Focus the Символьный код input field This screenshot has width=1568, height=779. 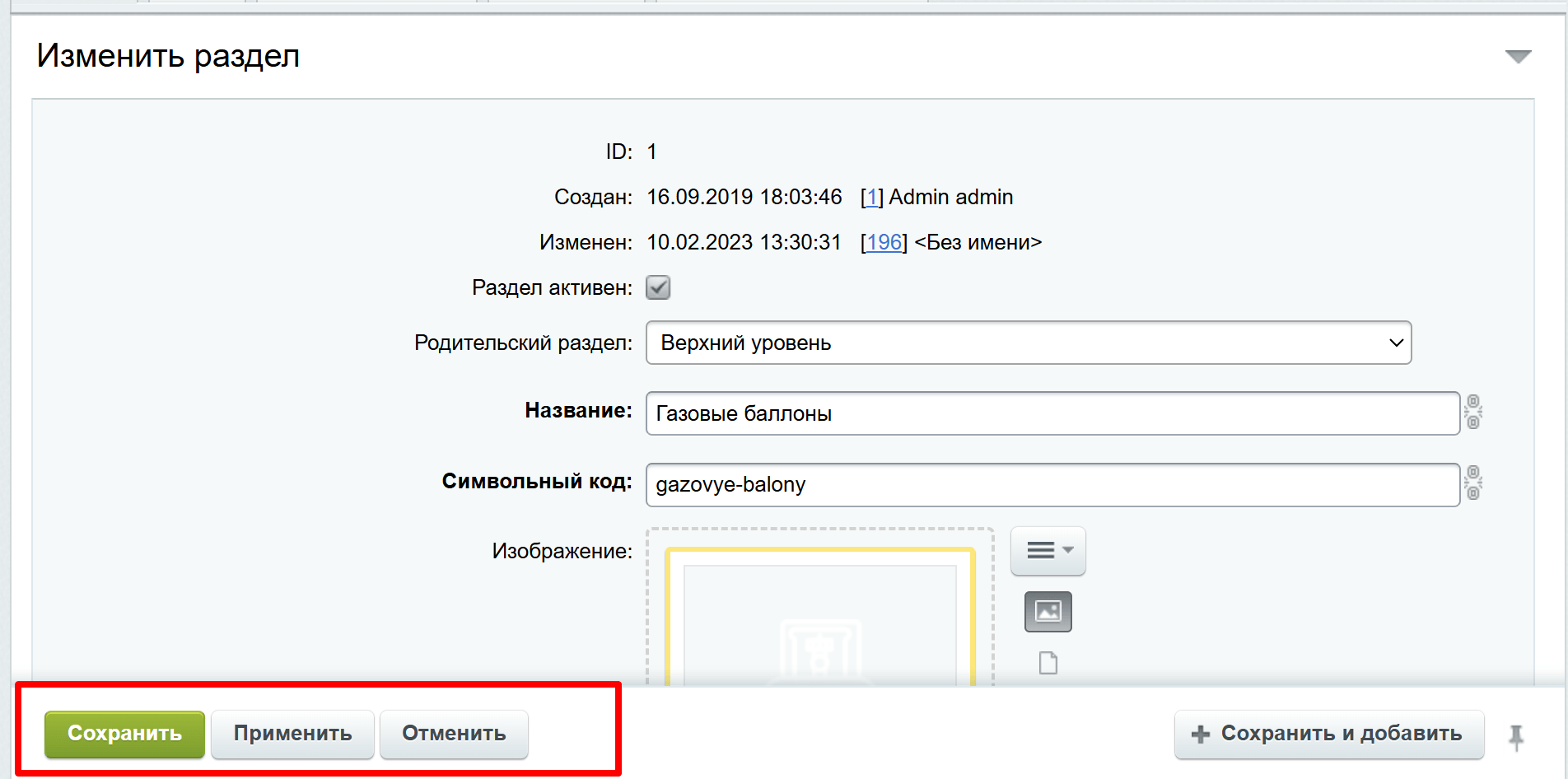[x=1052, y=484]
